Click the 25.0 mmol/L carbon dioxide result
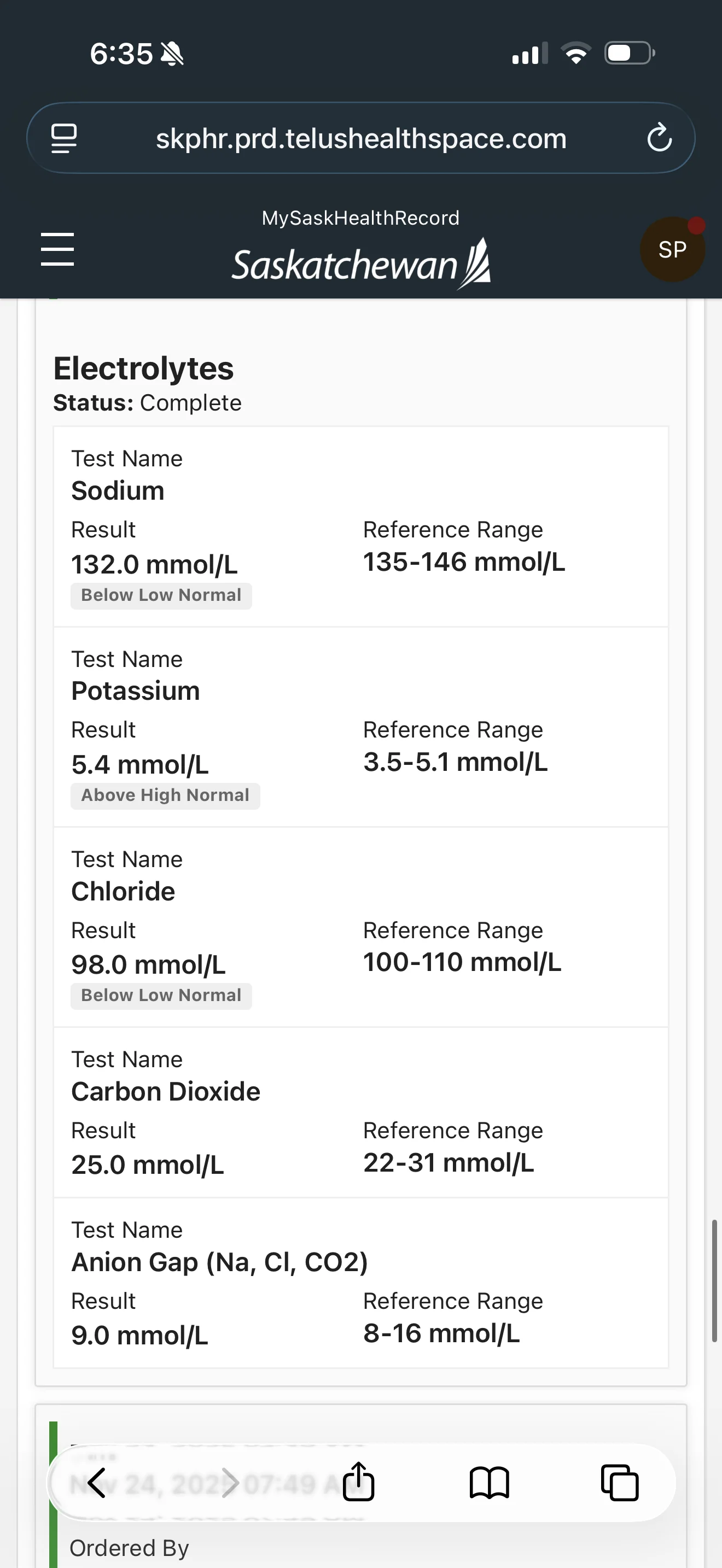The height and width of the screenshot is (1568, 722). click(x=148, y=1165)
